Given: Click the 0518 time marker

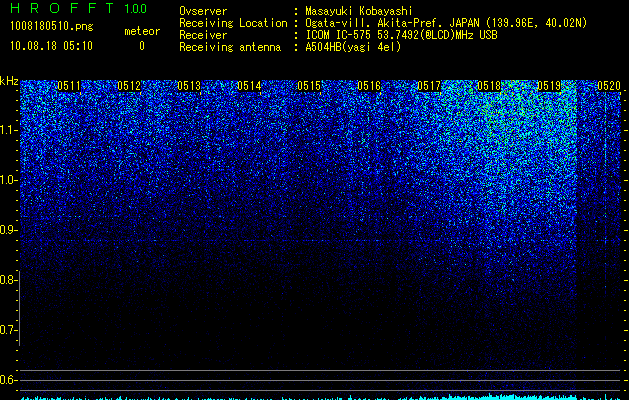Looking at the screenshot, I should [489, 86].
